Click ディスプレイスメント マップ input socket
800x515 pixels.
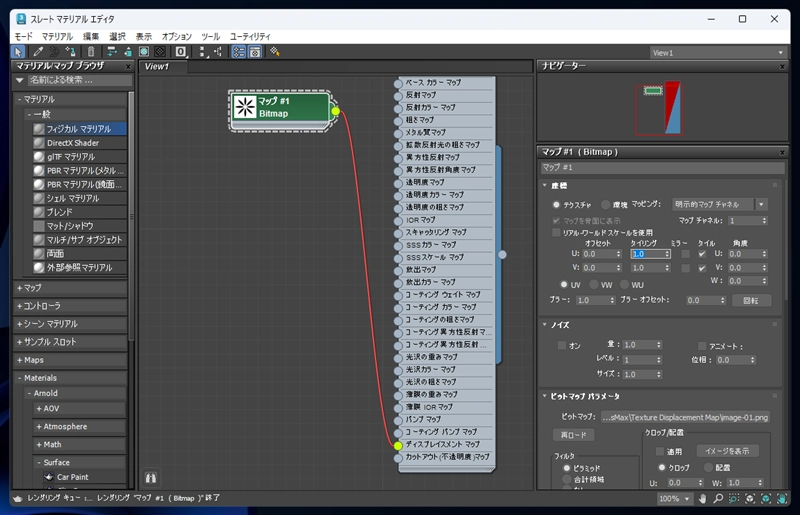click(x=398, y=445)
